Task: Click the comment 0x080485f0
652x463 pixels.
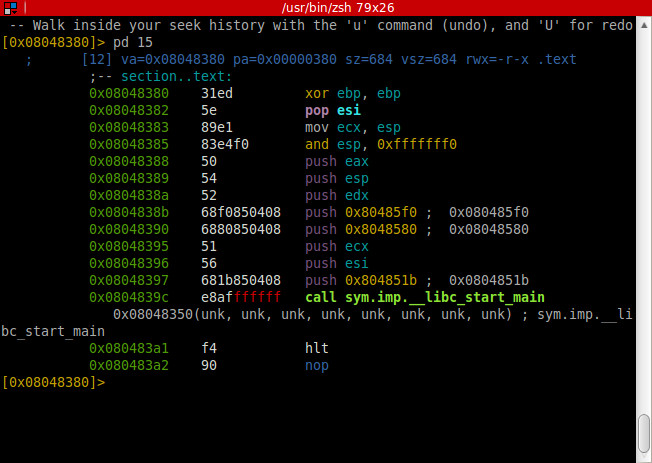Action: click(489, 213)
